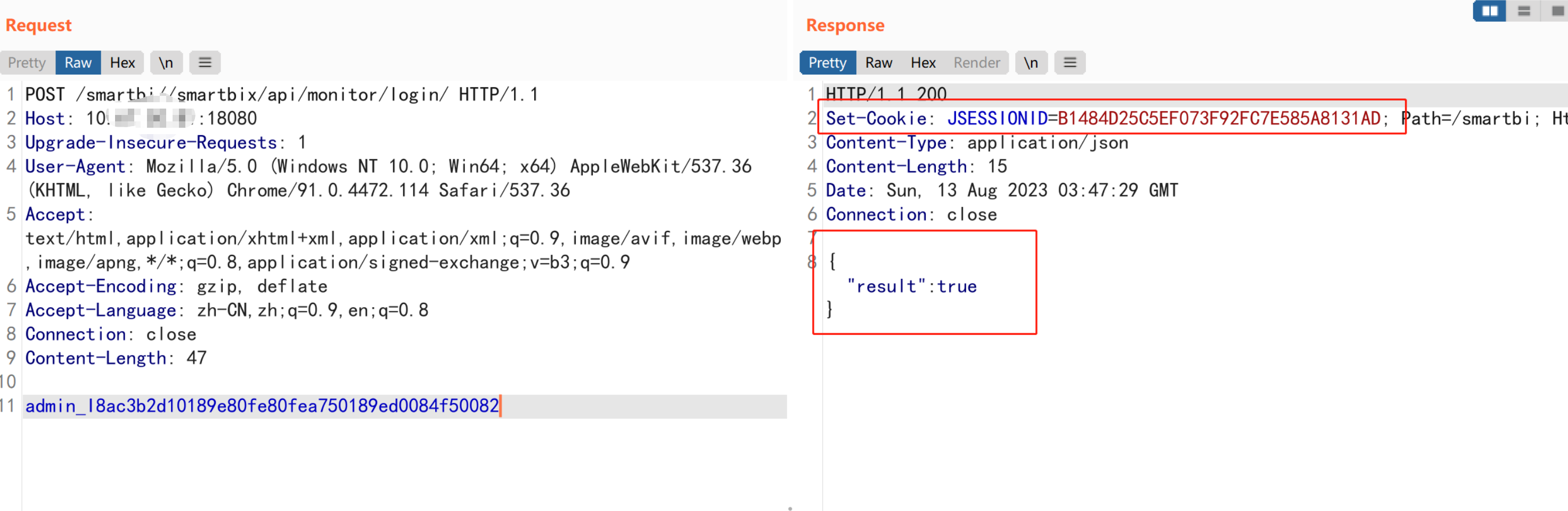Click the POST request line in the editor
The width and height of the screenshot is (1568, 511).
click(281, 95)
